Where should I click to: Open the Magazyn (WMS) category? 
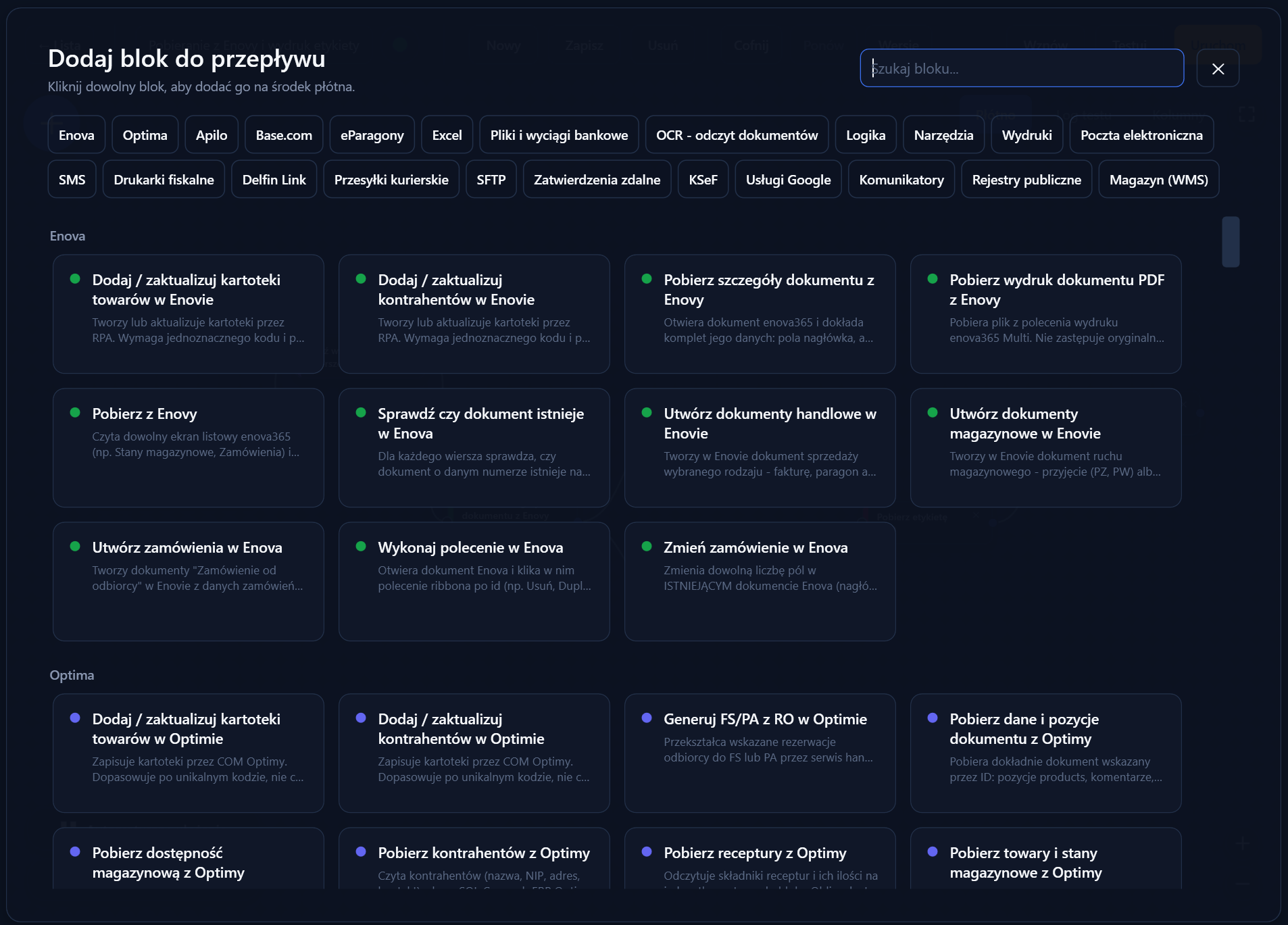[1158, 180]
